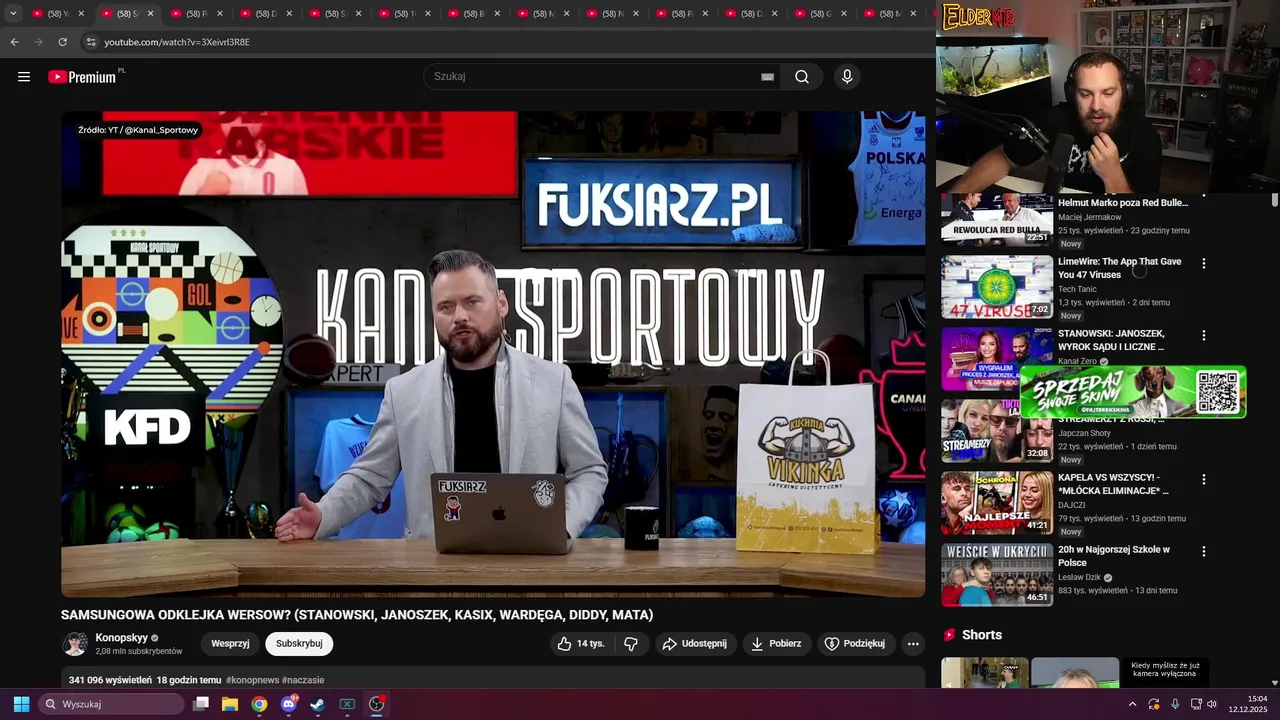
Task: Open Discord from the taskbar
Action: [289, 704]
